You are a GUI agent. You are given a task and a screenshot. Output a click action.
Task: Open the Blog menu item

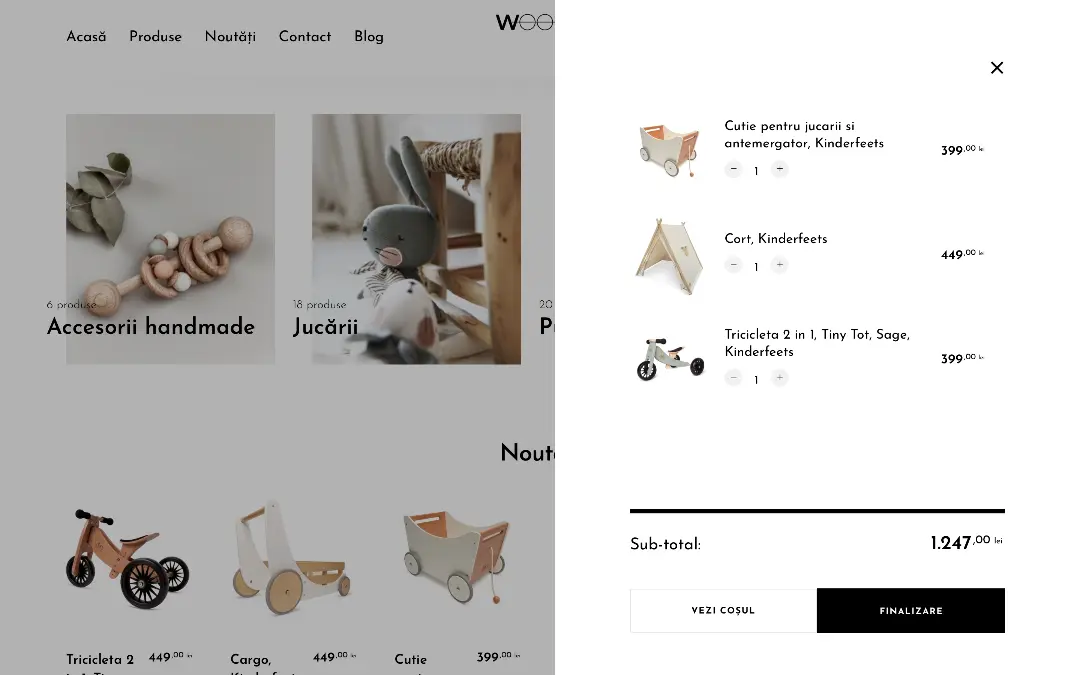click(x=368, y=37)
